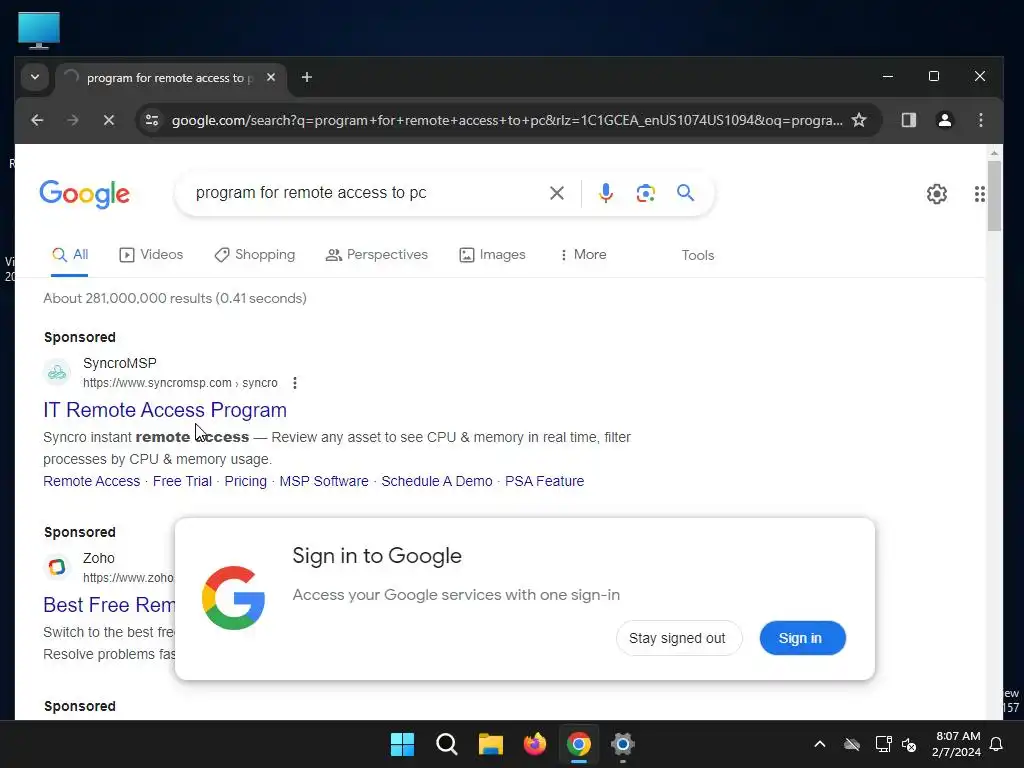Select 'This PC' desktop icon
This screenshot has height=768, width=1024.
(39, 31)
